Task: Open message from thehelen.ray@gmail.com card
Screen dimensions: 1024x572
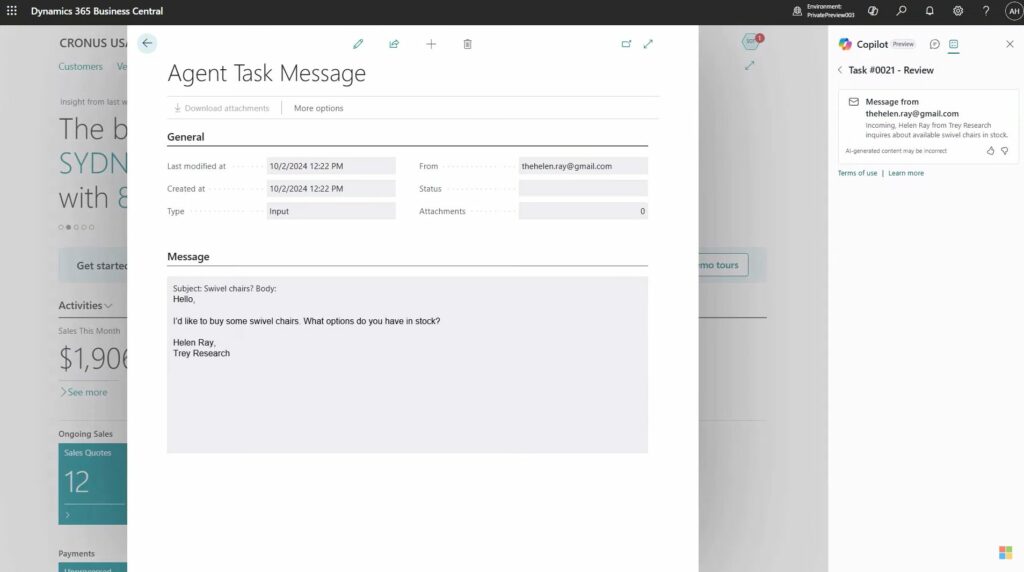Action: point(928,125)
